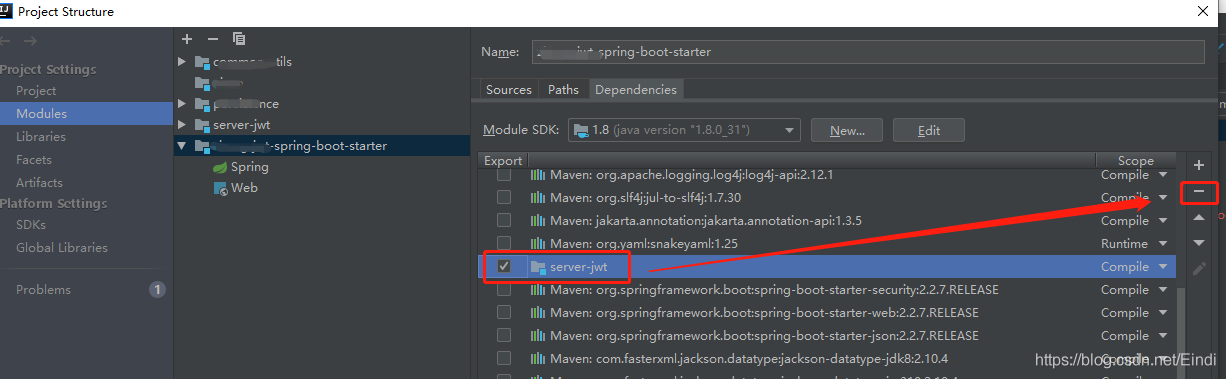Screen dimensions: 1226x379
Task: Check export box for snakeyaml dependency
Action: click(504, 243)
